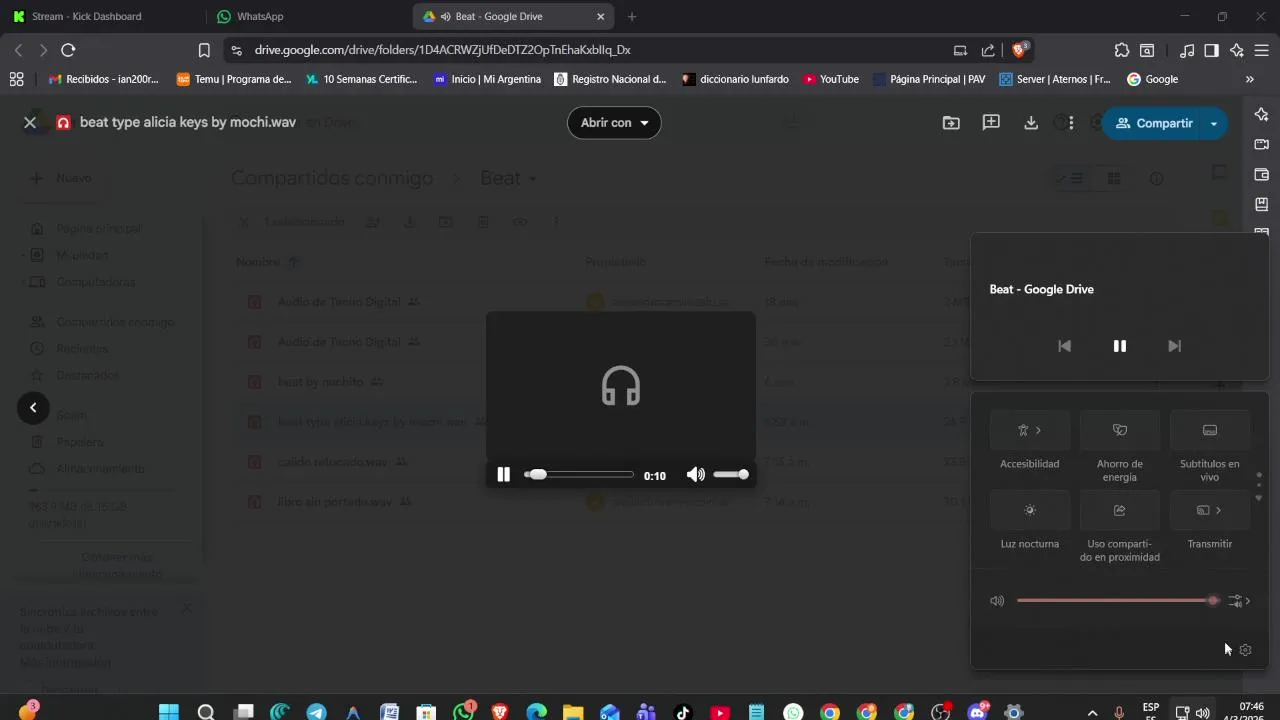Go to previous file with left arrow circle
Screen dimensions: 1280x720
pos(33,407)
